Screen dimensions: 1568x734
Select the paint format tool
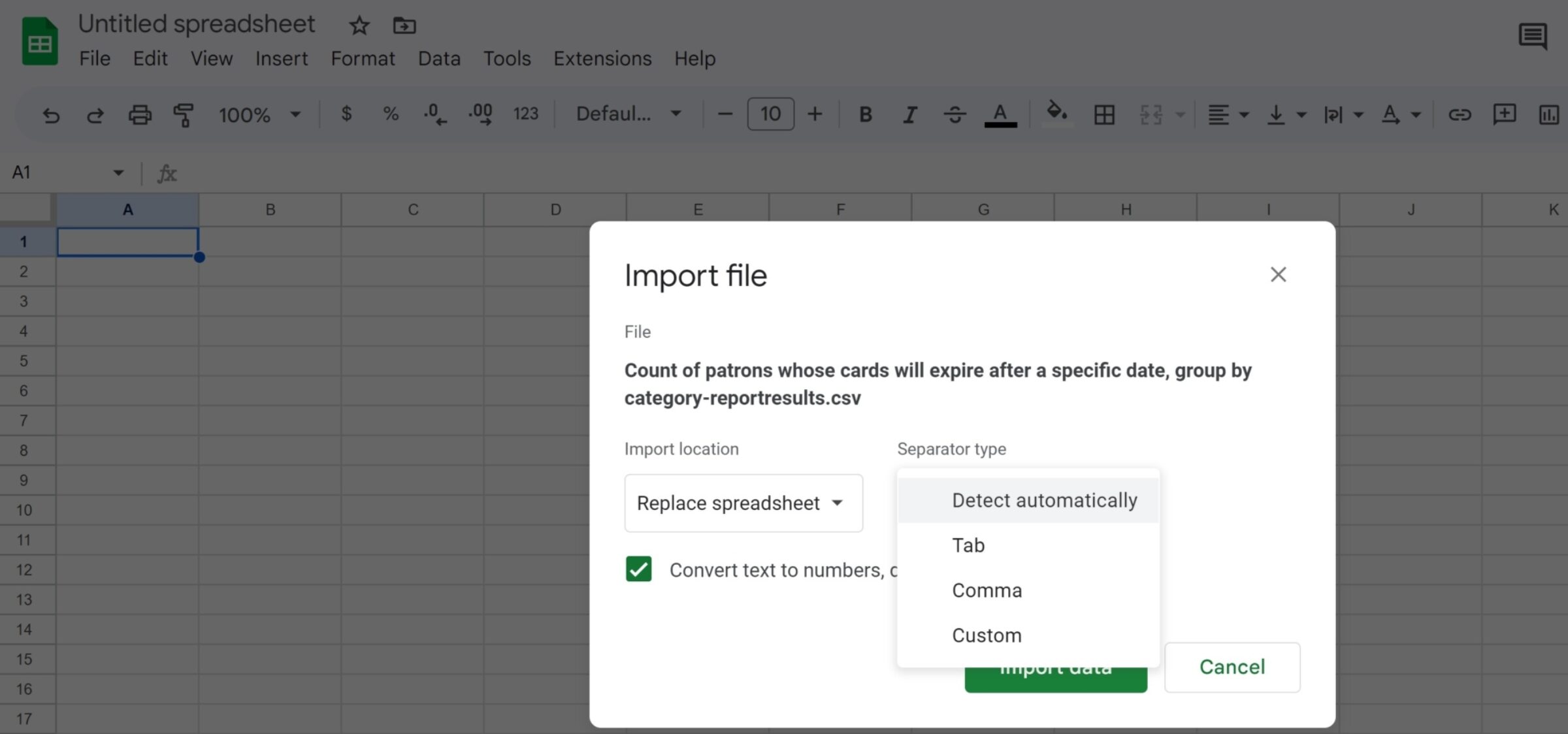pos(184,115)
